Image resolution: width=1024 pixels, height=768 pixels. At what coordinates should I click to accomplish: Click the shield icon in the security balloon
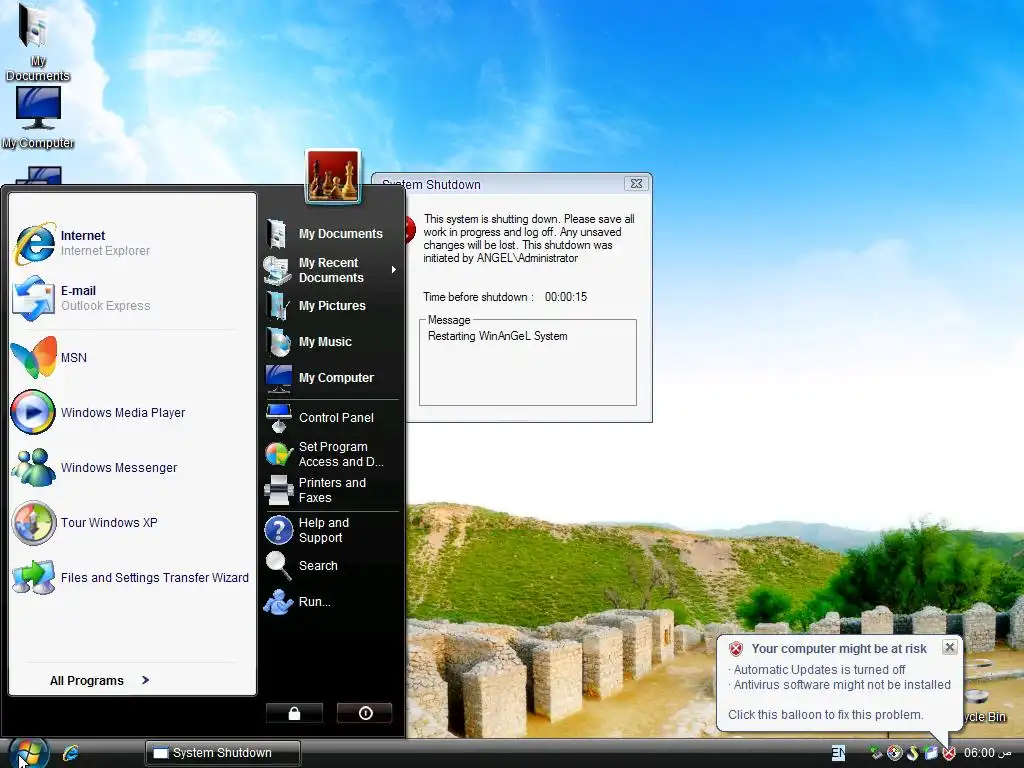[x=736, y=648]
